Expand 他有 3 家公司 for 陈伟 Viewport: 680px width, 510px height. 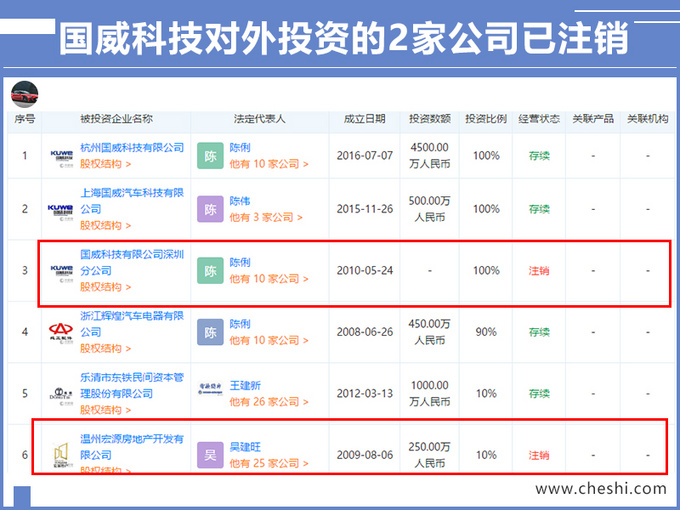tap(266, 217)
